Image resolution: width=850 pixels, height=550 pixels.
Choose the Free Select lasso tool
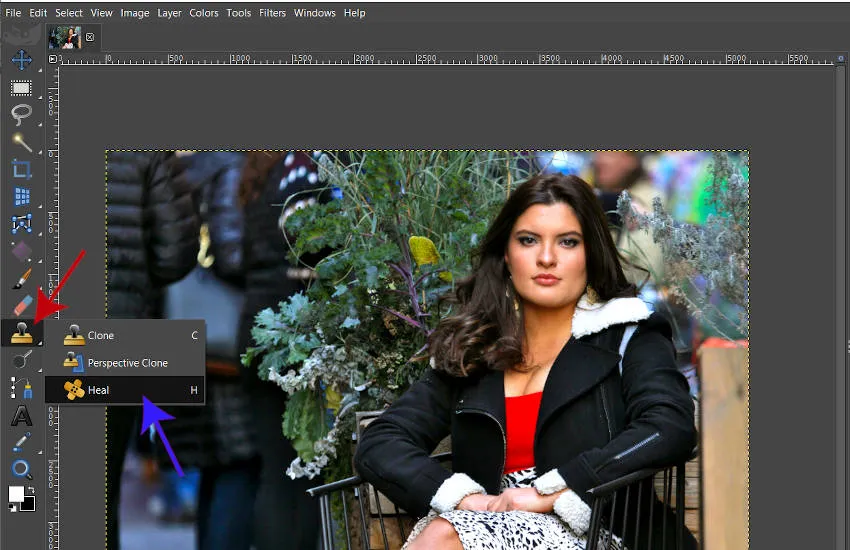click(21, 114)
